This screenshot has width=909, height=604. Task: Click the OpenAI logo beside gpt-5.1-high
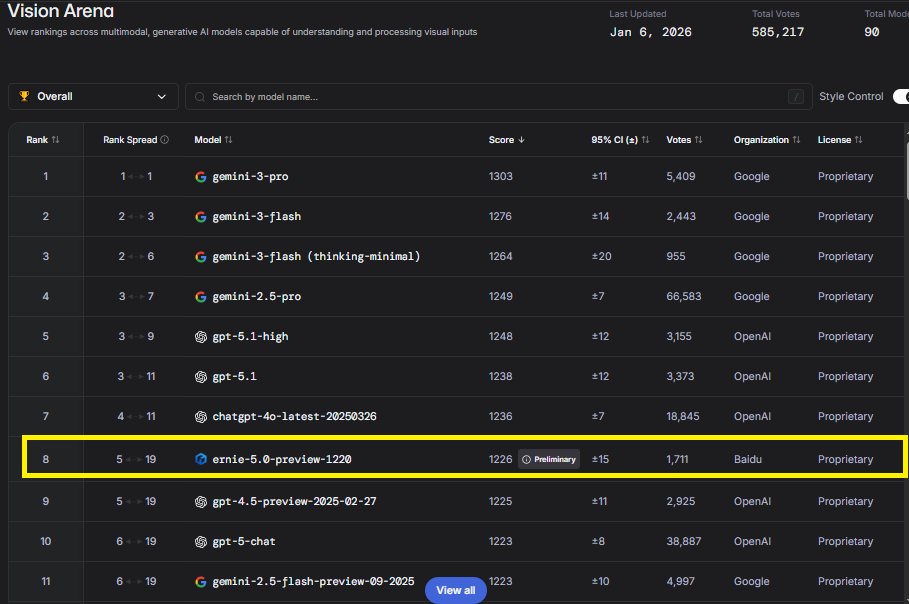[200, 336]
